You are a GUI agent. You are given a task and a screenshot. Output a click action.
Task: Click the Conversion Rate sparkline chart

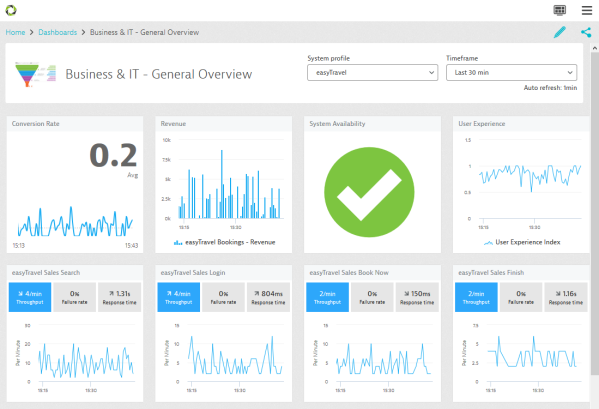[75, 222]
